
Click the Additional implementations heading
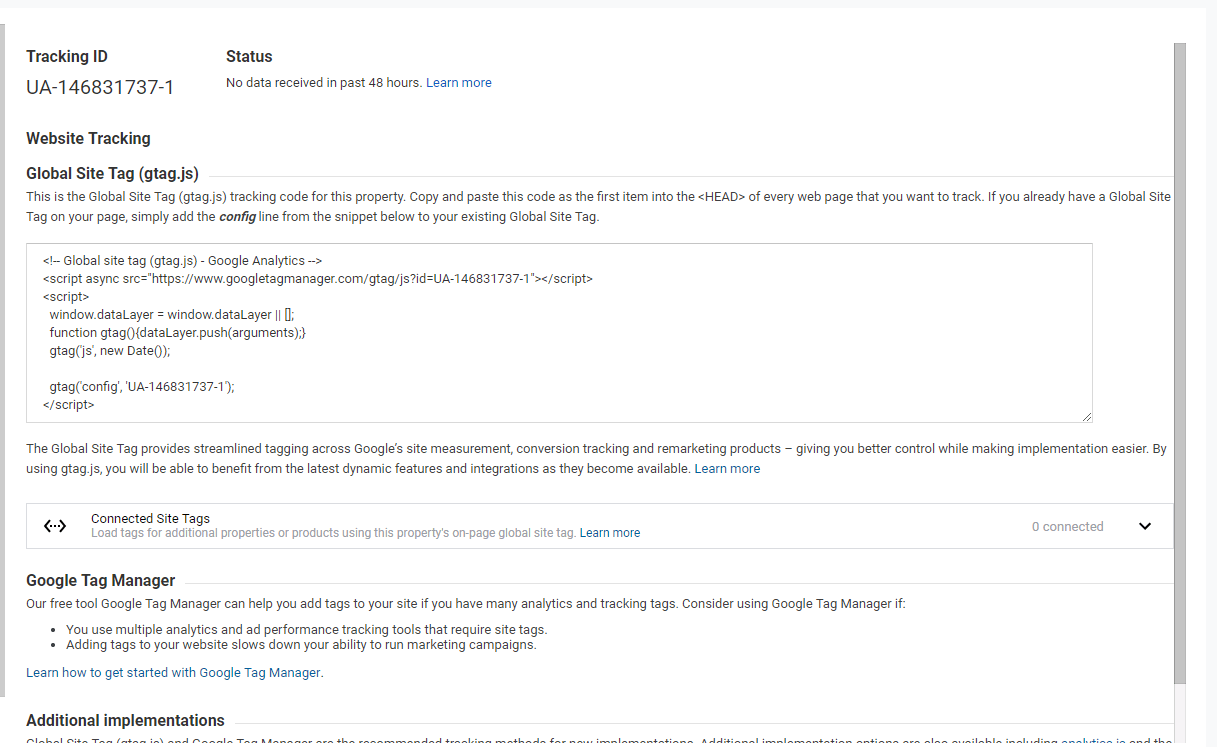[125, 720]
